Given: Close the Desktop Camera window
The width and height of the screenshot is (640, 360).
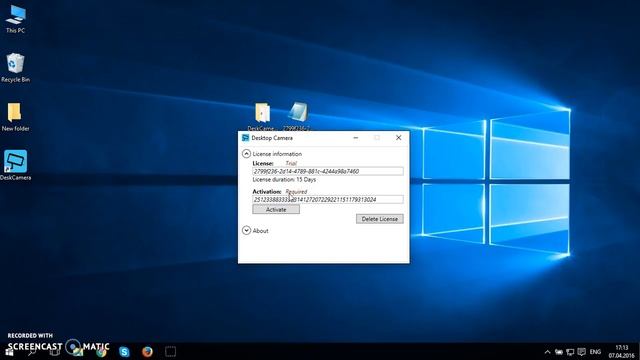Looking at the screenshot, I should click(x=398, y=138).
